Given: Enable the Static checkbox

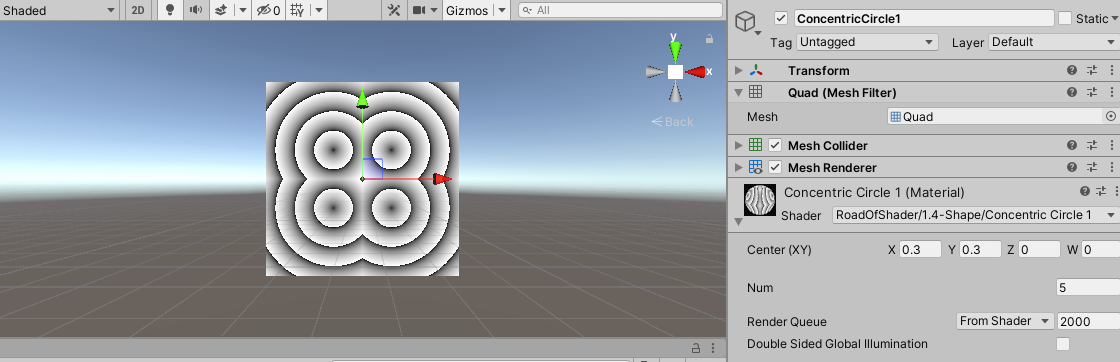Looking at the screenshot, I should point(1064,19).
